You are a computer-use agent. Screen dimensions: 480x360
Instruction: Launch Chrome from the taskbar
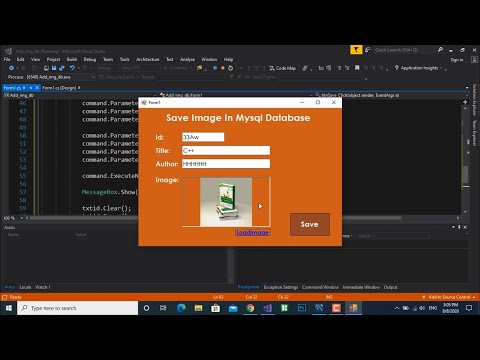pos(250,308)
